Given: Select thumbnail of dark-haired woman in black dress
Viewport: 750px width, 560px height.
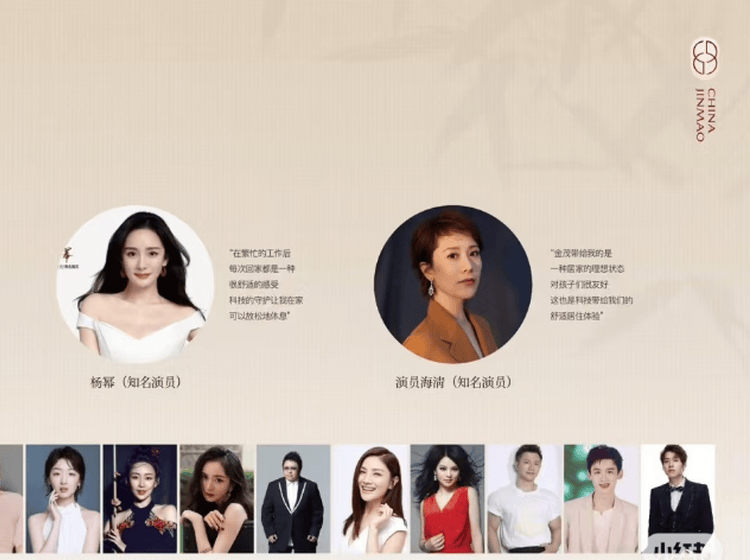Looking at the screenshot, I should tap(217, 498).
